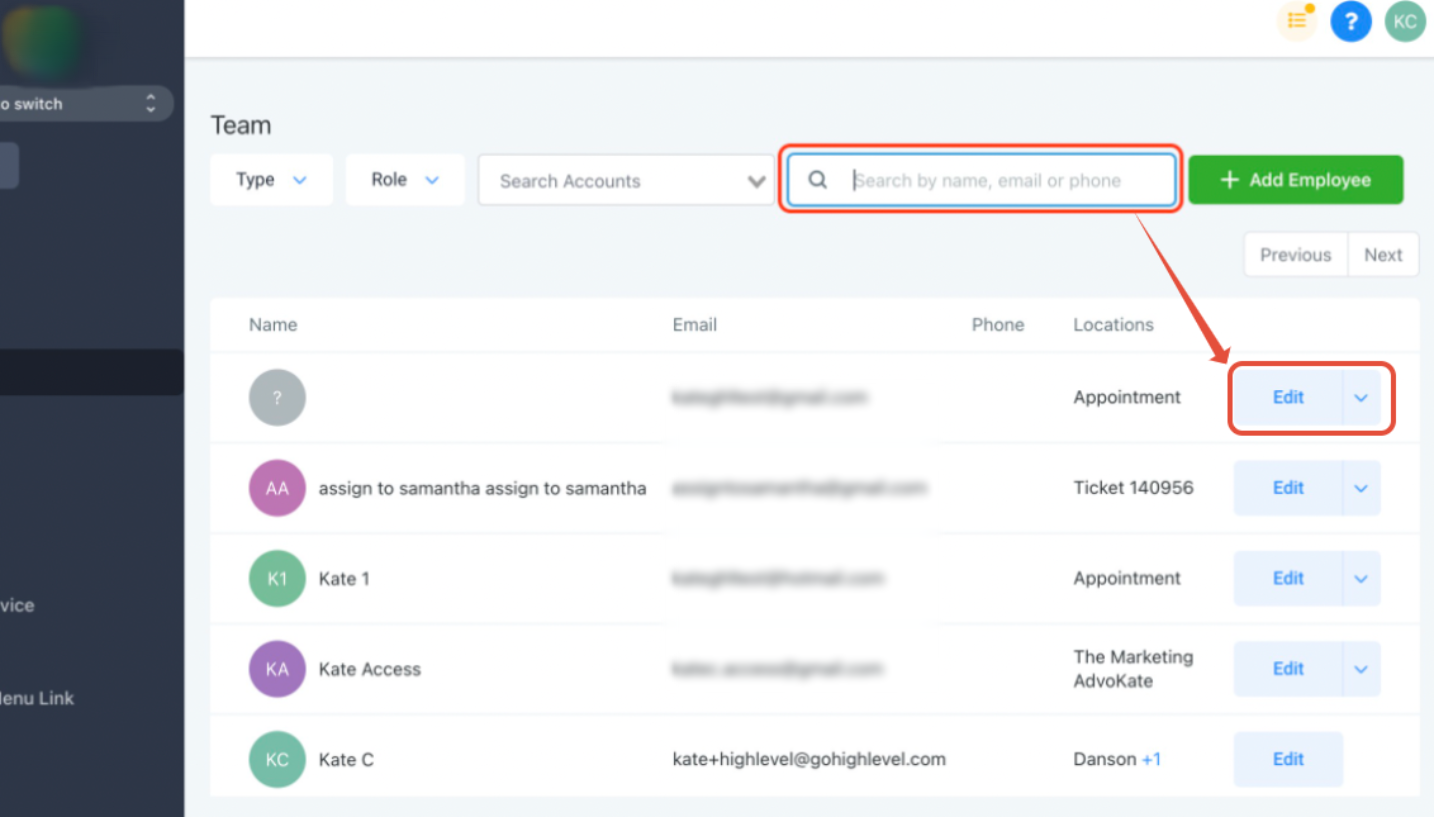Expand the Type filter dropdown
This screenshot has height=817, width=1434.
point(271,180)
